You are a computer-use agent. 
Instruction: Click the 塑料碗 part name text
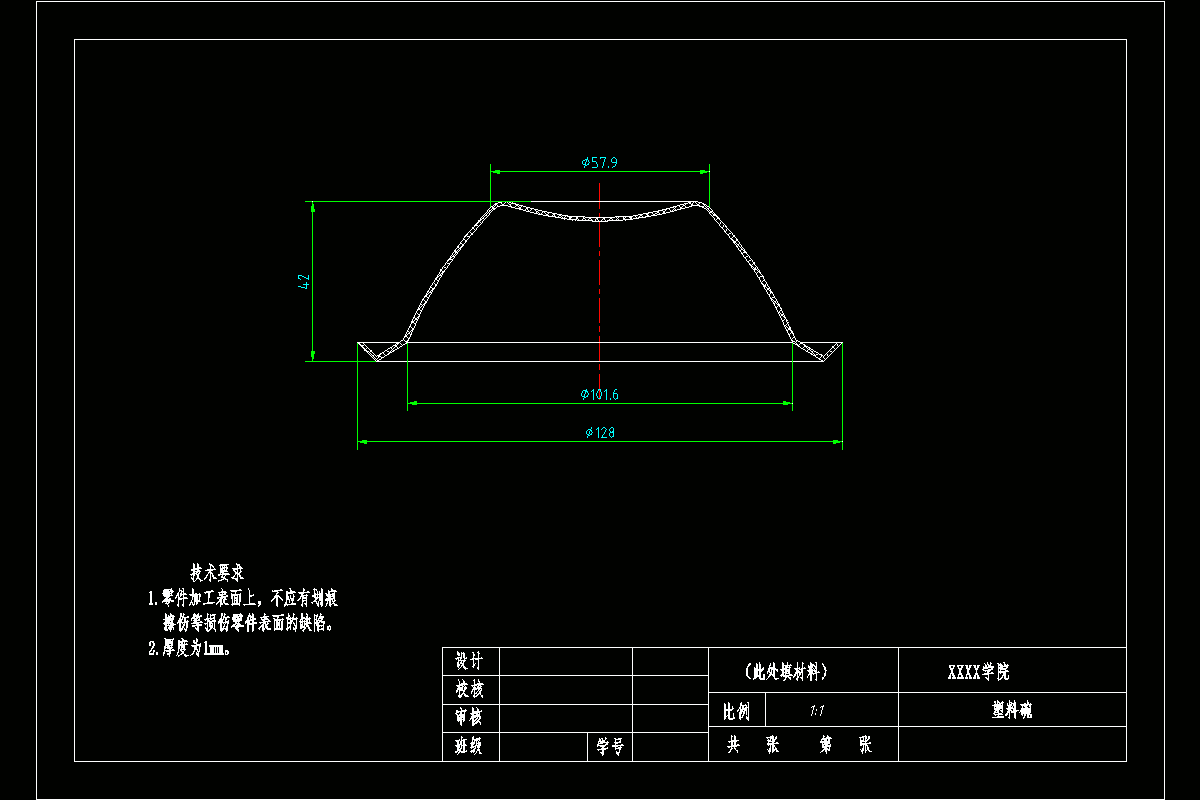click(1012, 710)
